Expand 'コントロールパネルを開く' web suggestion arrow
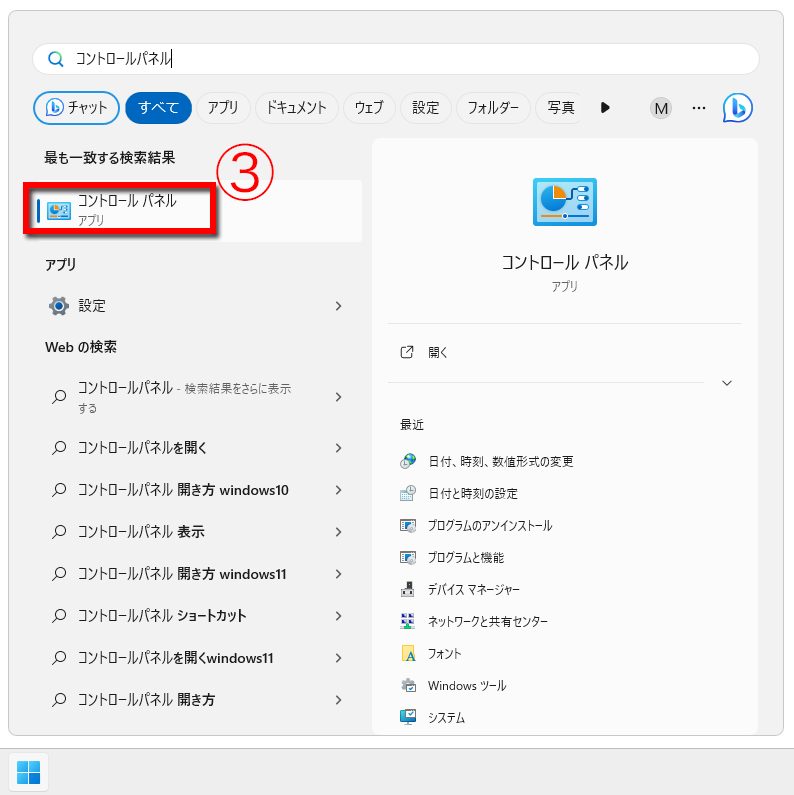Screen dimensions: 794x795 coord(338,448)
